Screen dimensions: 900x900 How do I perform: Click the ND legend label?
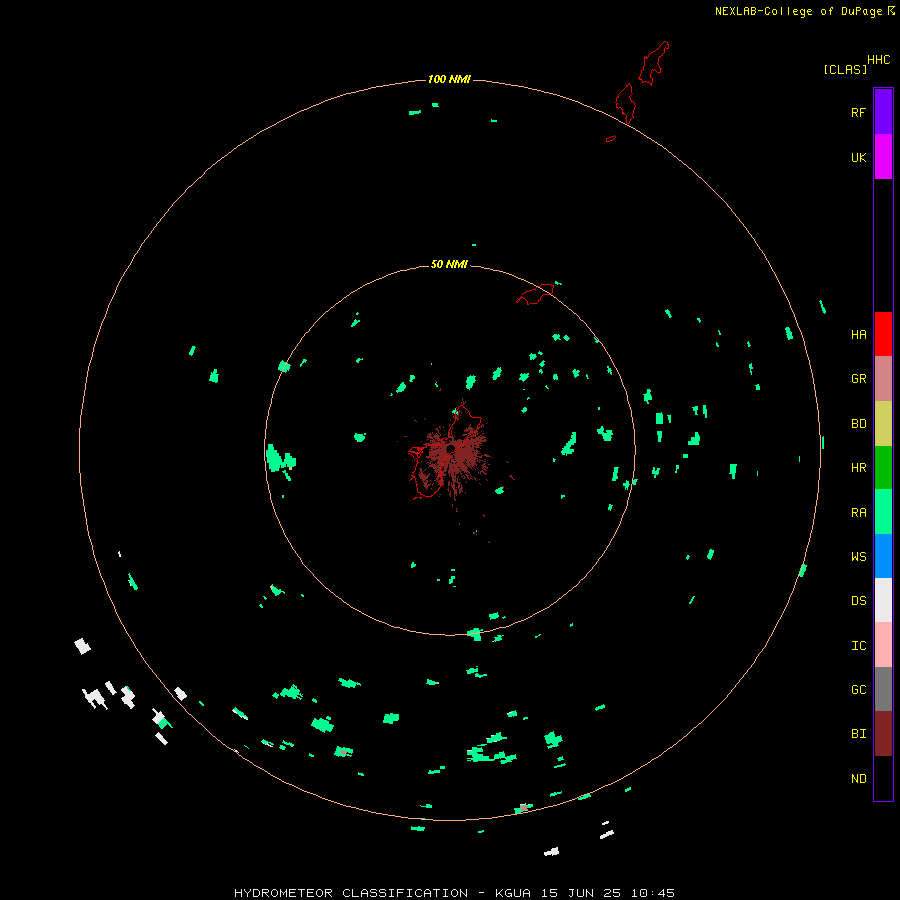pos(858,779)
